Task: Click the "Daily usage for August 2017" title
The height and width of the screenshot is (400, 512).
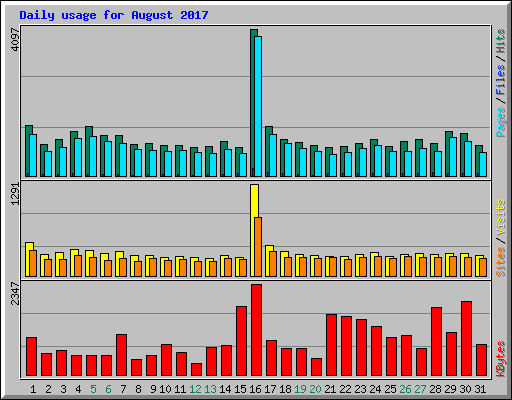Action: point(114,15)
